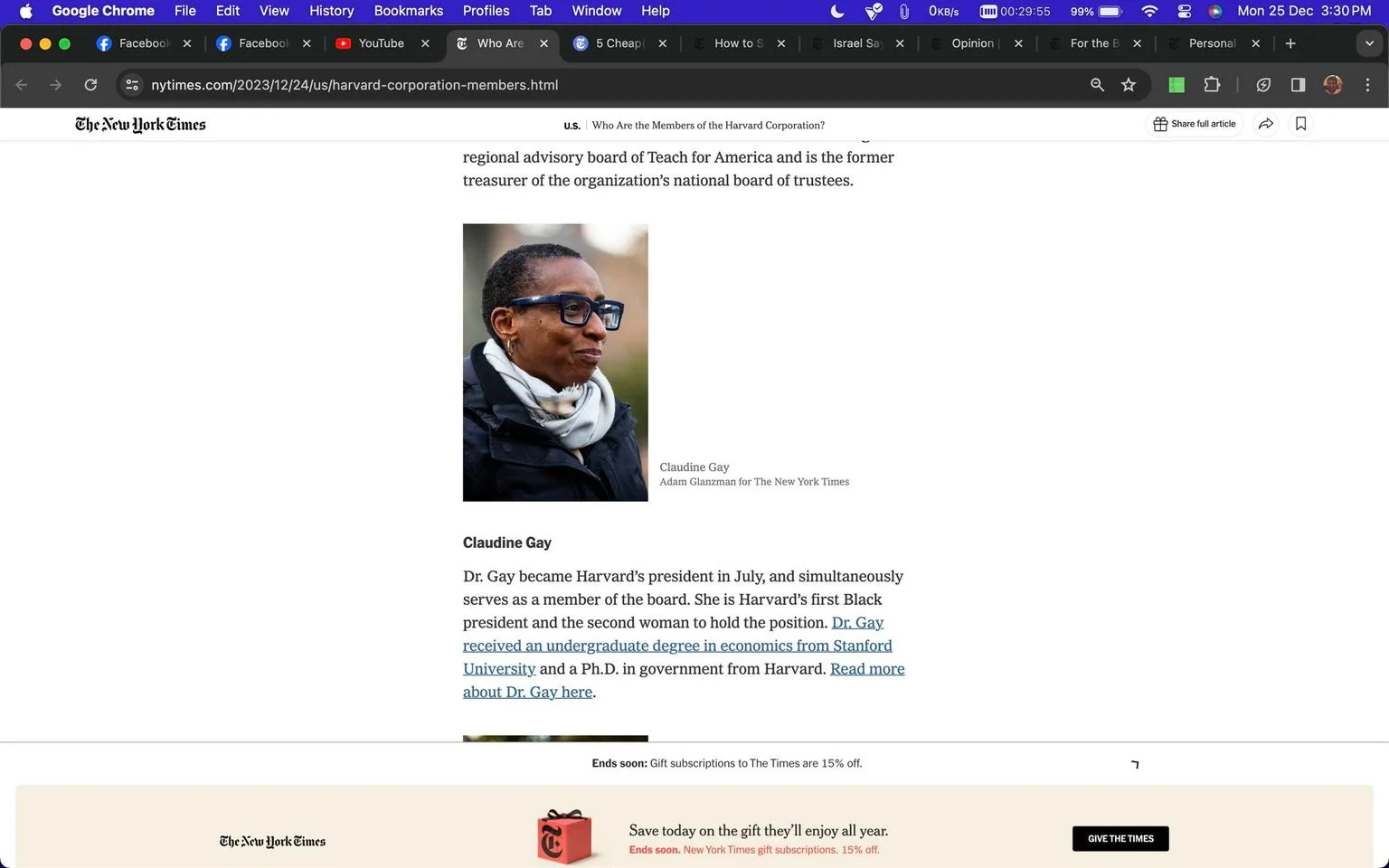Close the Who Are tab
This screenshot has width=1389, height=868.
[544, 43]
